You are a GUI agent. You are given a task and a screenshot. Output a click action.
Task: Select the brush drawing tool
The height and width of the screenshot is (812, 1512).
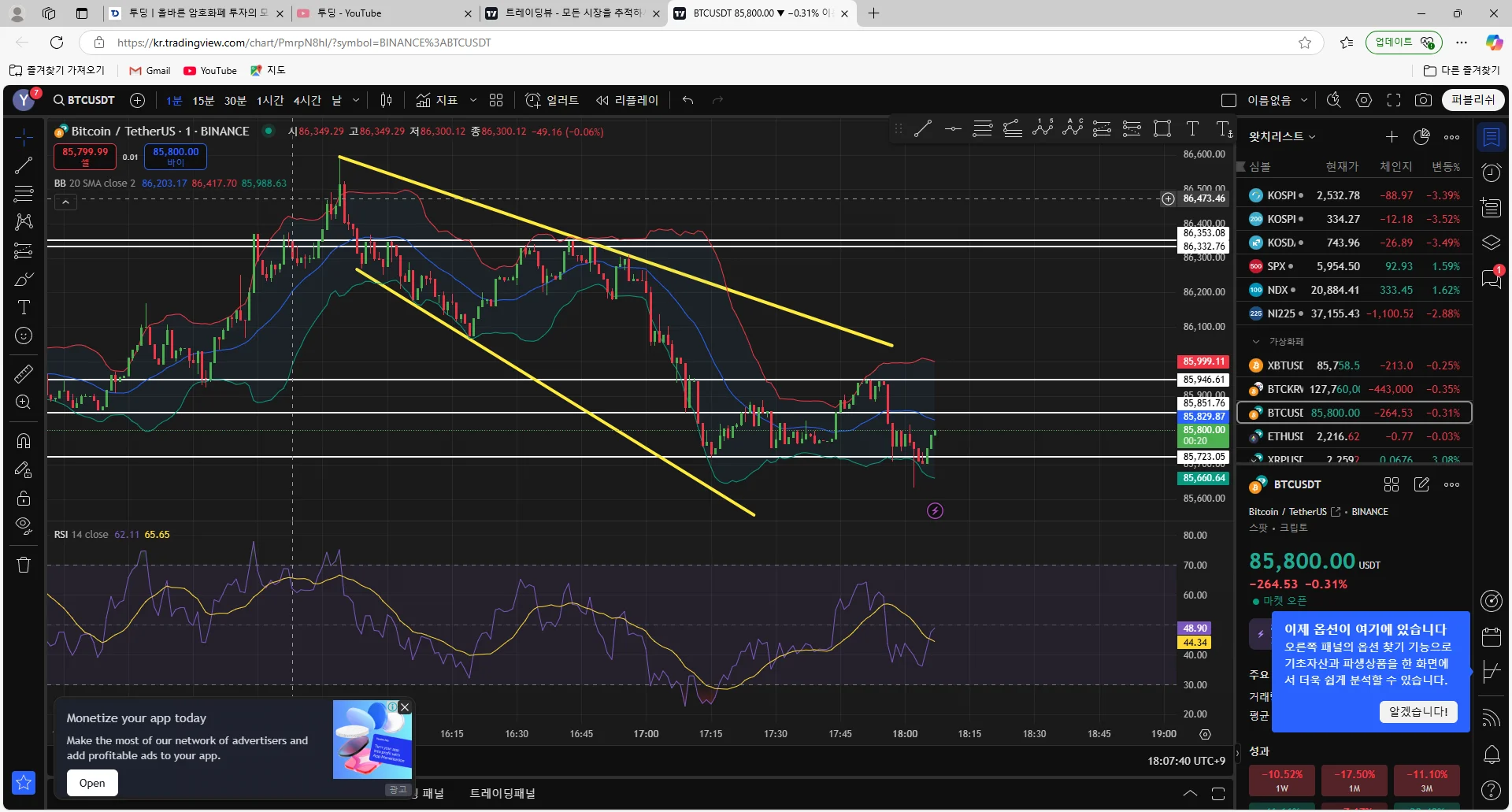[24, 280]
